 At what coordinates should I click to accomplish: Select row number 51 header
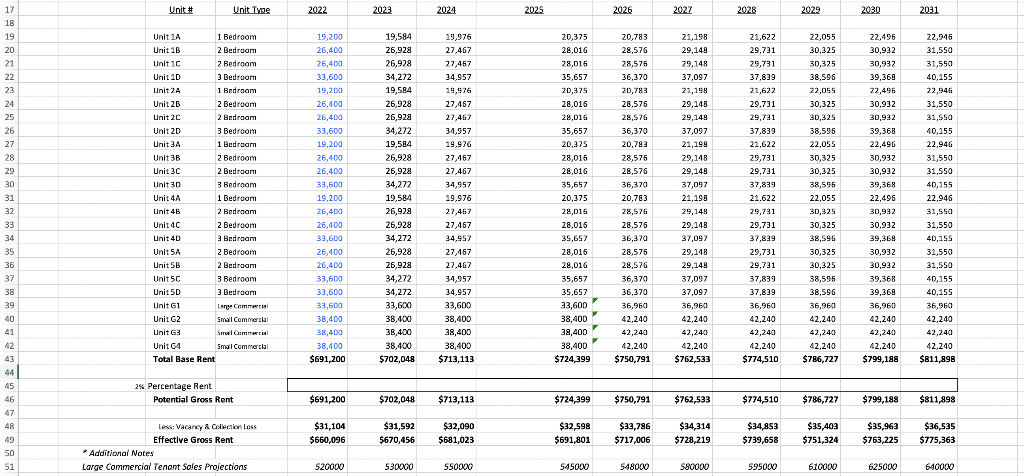click(x=8, y=467)
